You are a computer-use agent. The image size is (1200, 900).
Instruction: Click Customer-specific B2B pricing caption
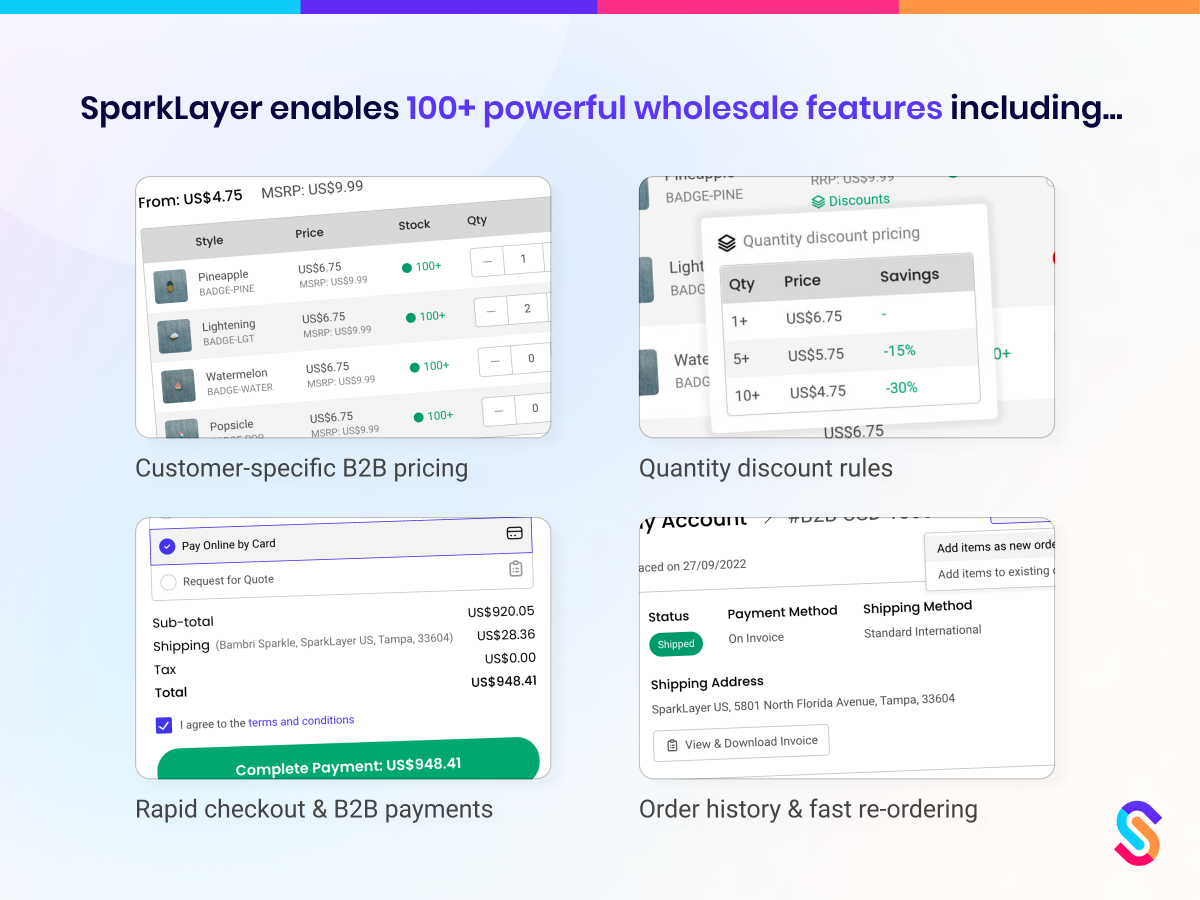pos(302,468)
